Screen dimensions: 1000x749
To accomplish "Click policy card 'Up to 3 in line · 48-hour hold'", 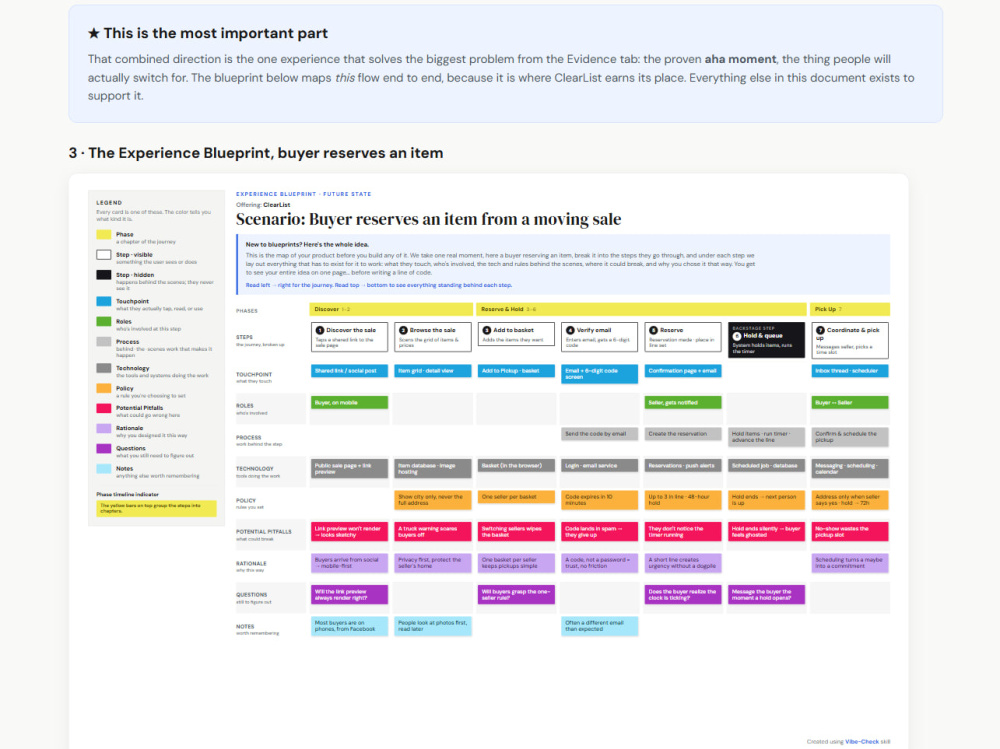I will (683, 500).
